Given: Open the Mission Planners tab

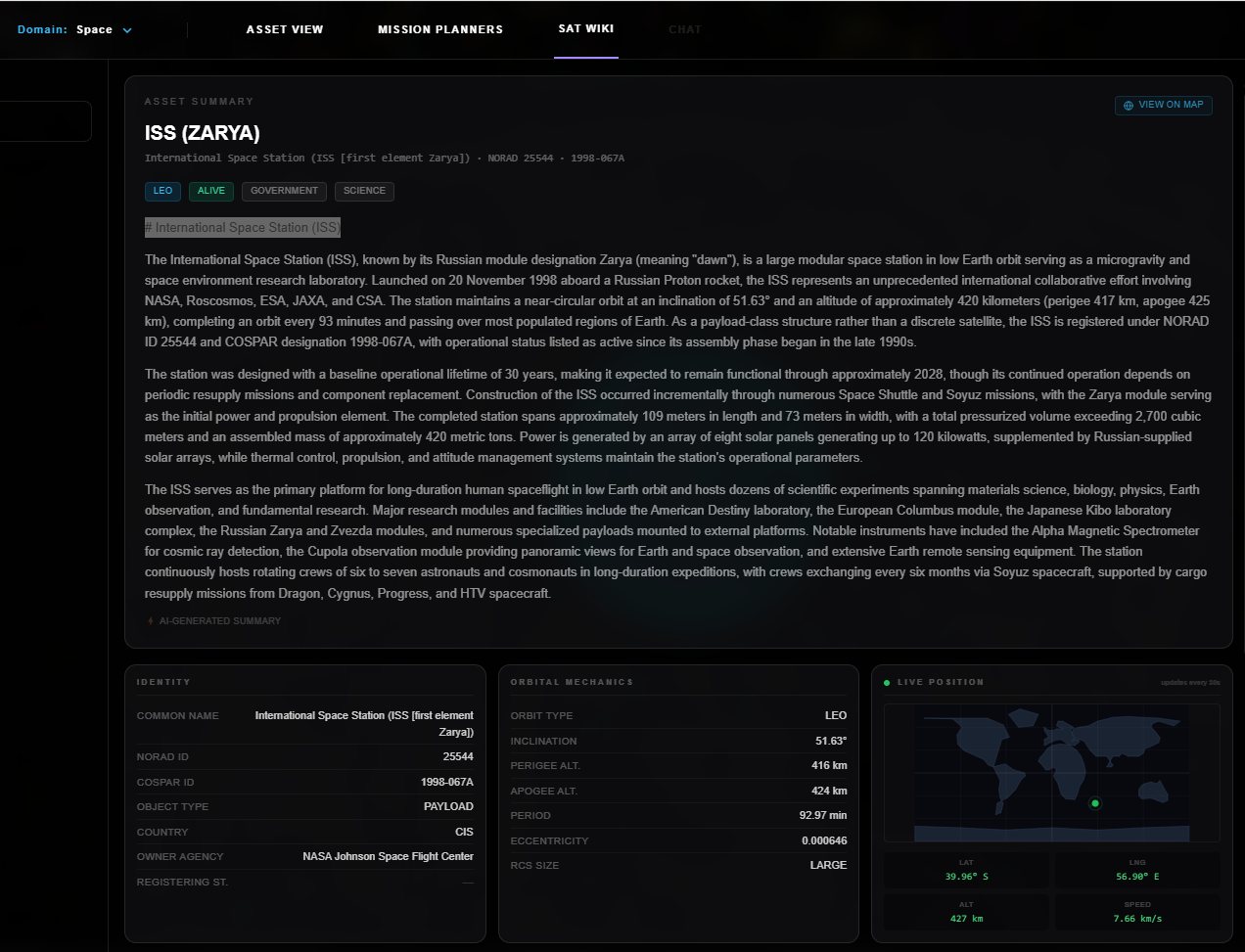Looking at the screenshot, I should [x=440, y=29].
